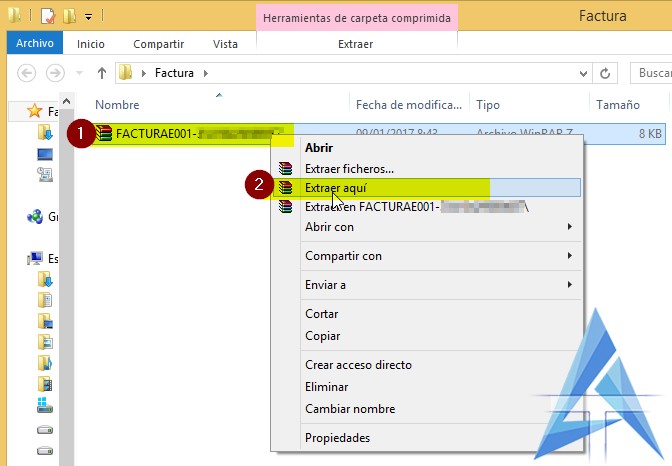Choose 'Extraer aquí' from context menu
This screenshot has width=672, height=466.
pyautogui.click(x=335, y=187)
